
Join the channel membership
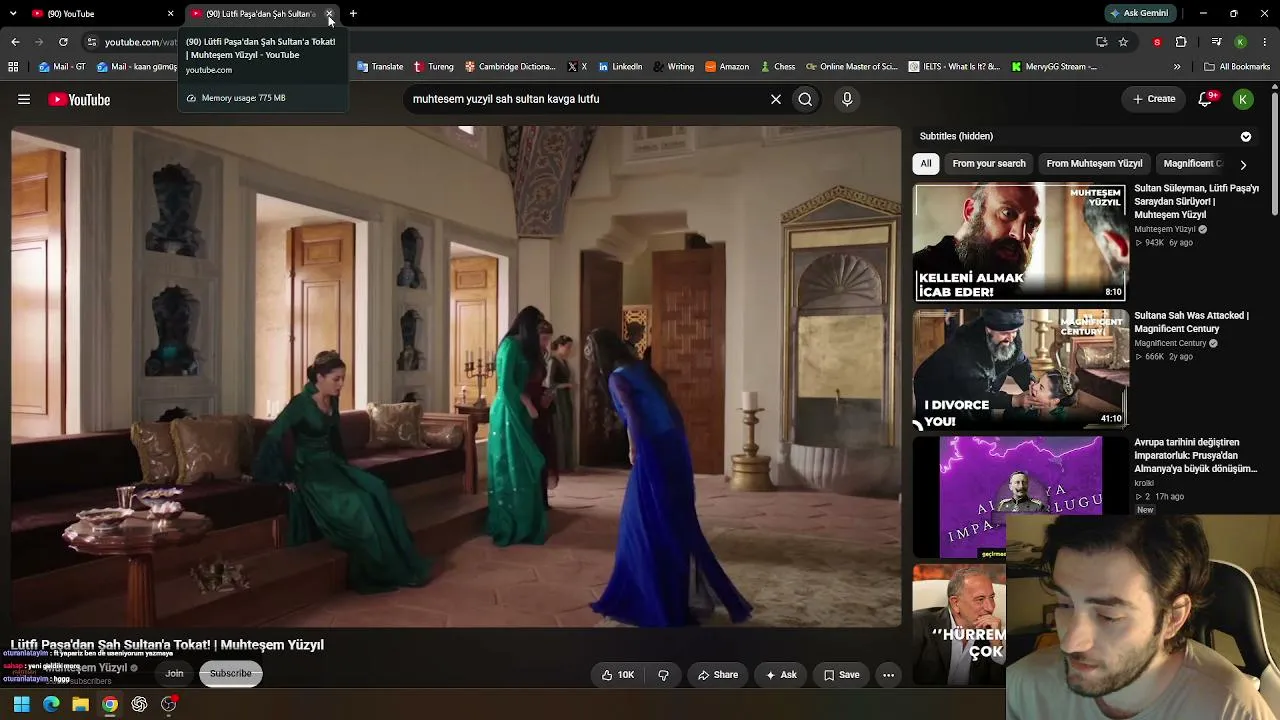click(x=174, y=674)
